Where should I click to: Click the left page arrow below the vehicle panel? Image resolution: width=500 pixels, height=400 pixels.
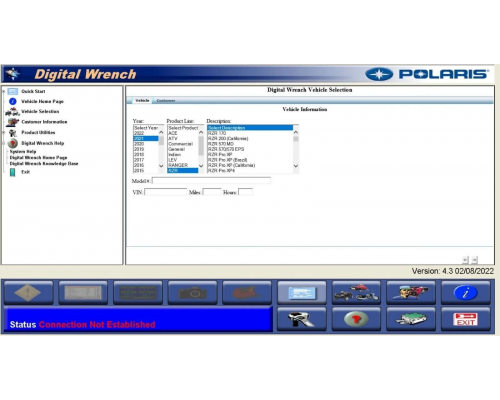[466, 260]
